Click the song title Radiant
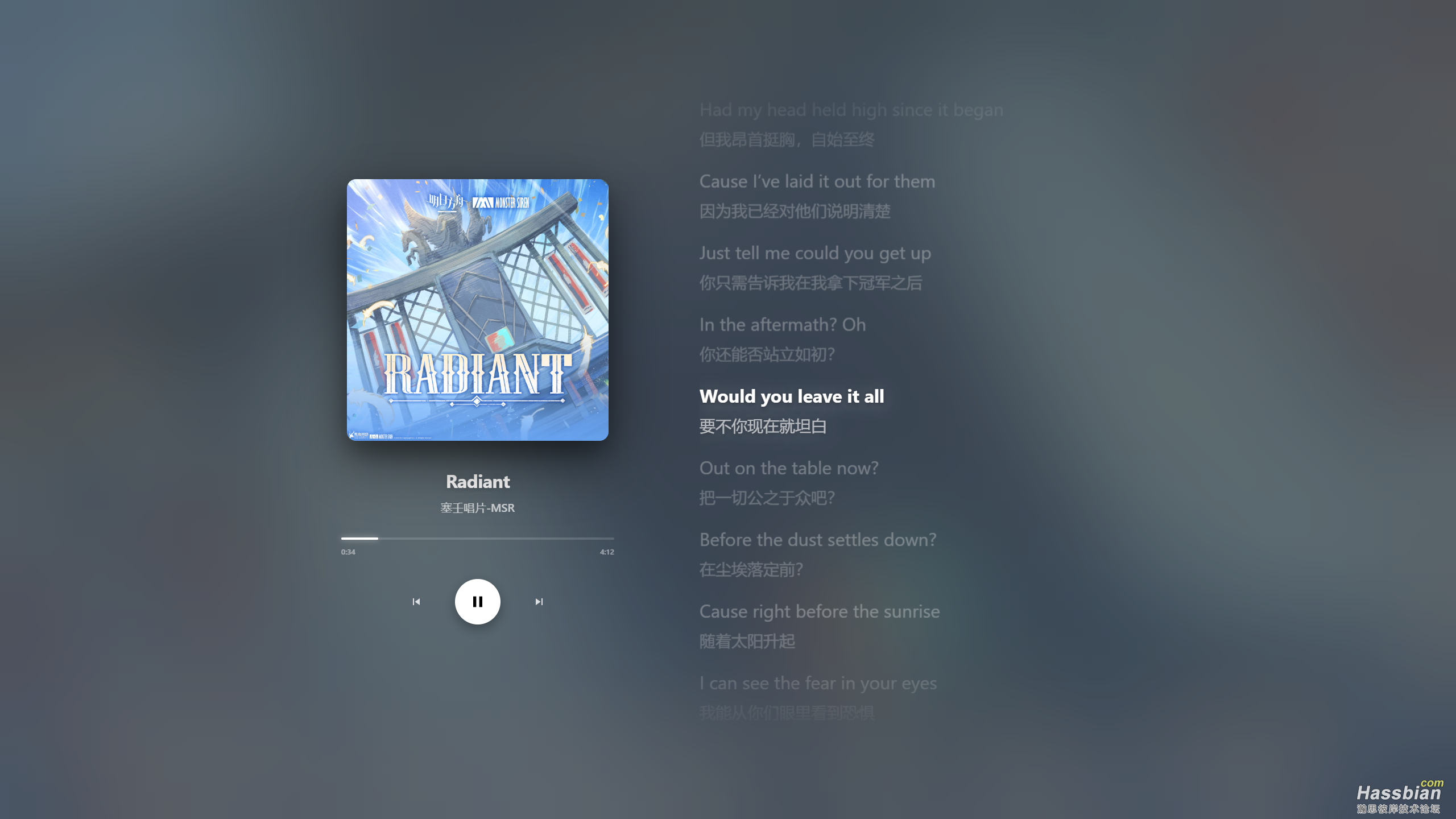This screenshot has width=1456, height=819. tap(478, 482)
